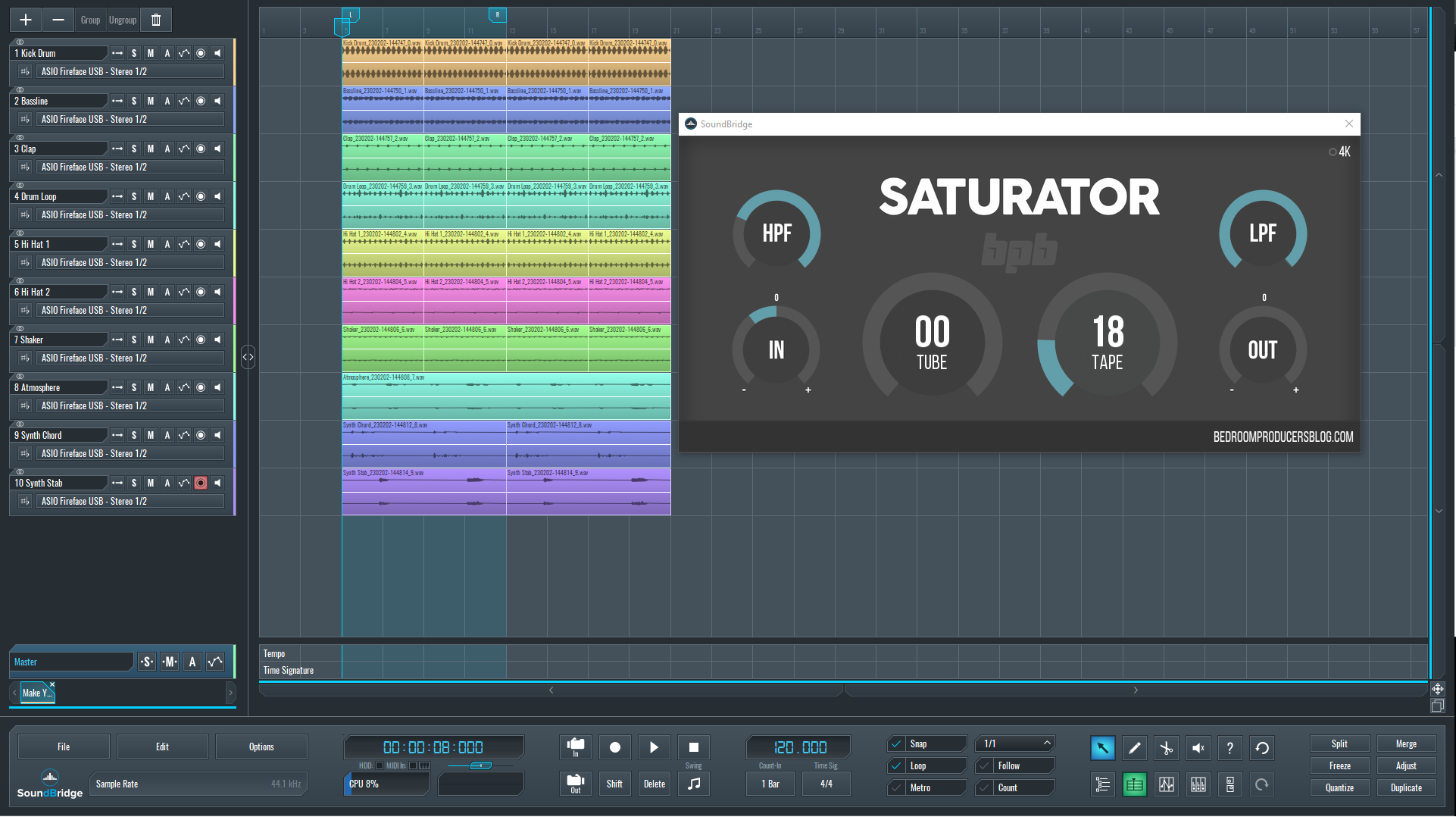Screen dimensions: 1456x817
Task: Toggle the Loop checkbox
Action: (896, 765)
